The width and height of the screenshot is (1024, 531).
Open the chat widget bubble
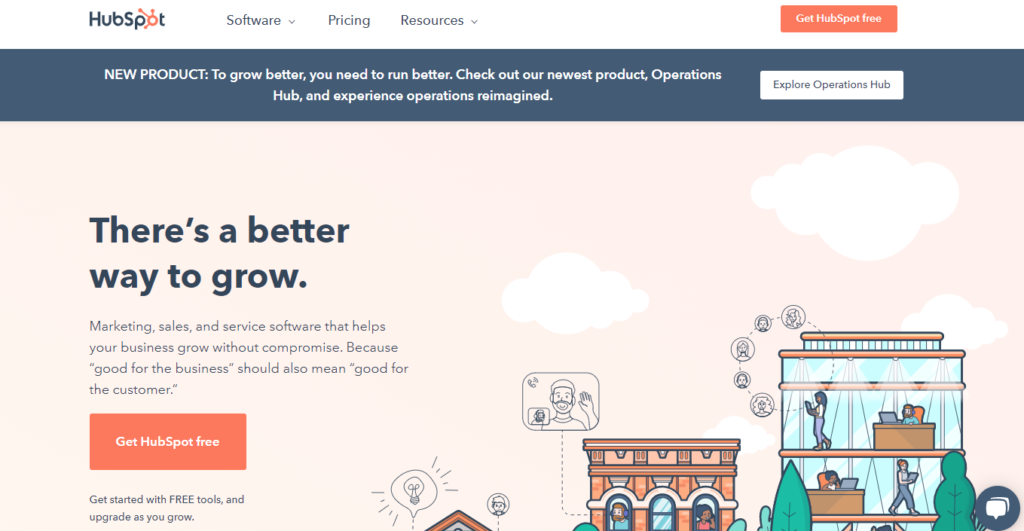997,507
